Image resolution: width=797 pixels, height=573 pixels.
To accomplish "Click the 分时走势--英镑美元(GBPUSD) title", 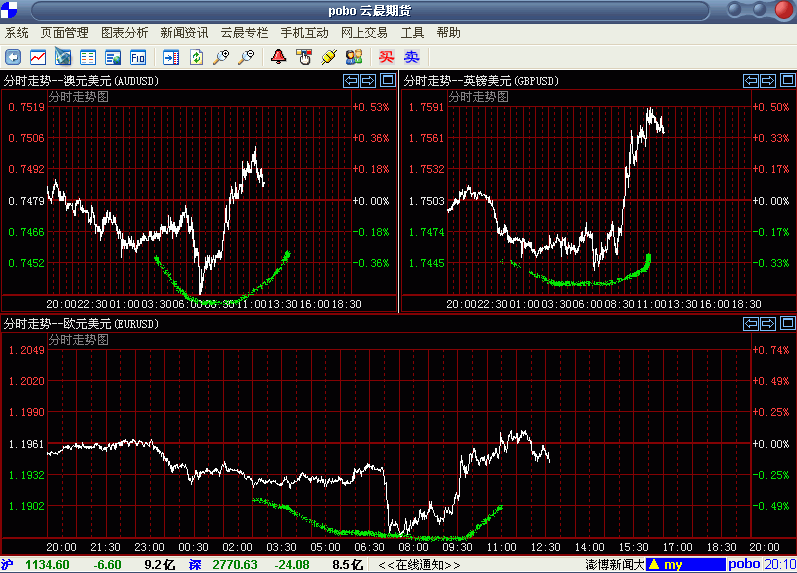I will pyautogui.click(x=481, y=81).
